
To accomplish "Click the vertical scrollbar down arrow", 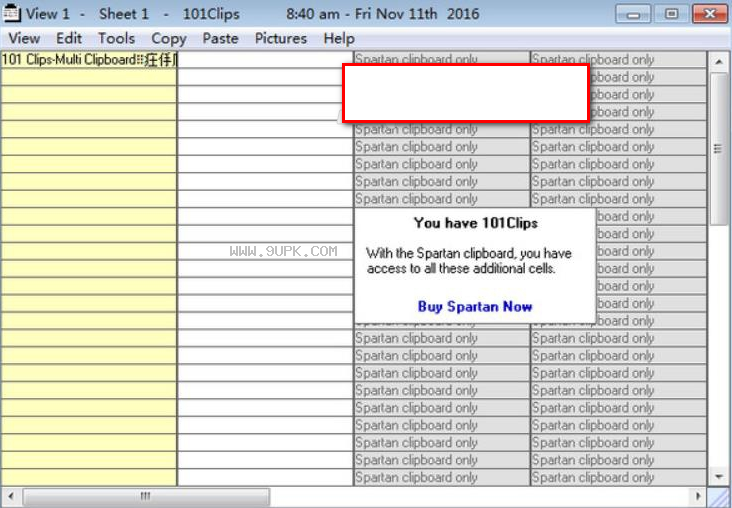I will (x=719, y=476).
